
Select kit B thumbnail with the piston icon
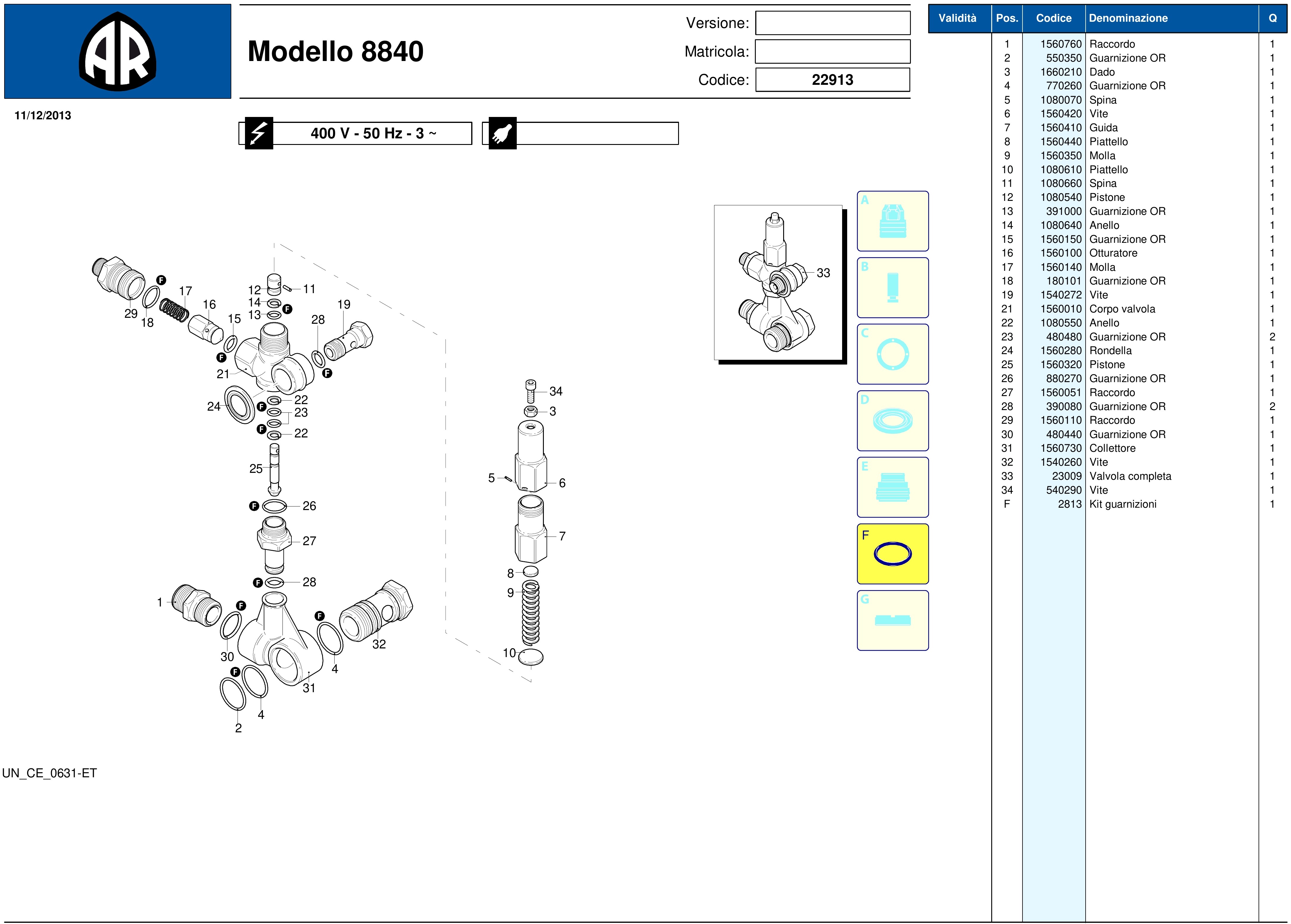[x=892, y=288]
